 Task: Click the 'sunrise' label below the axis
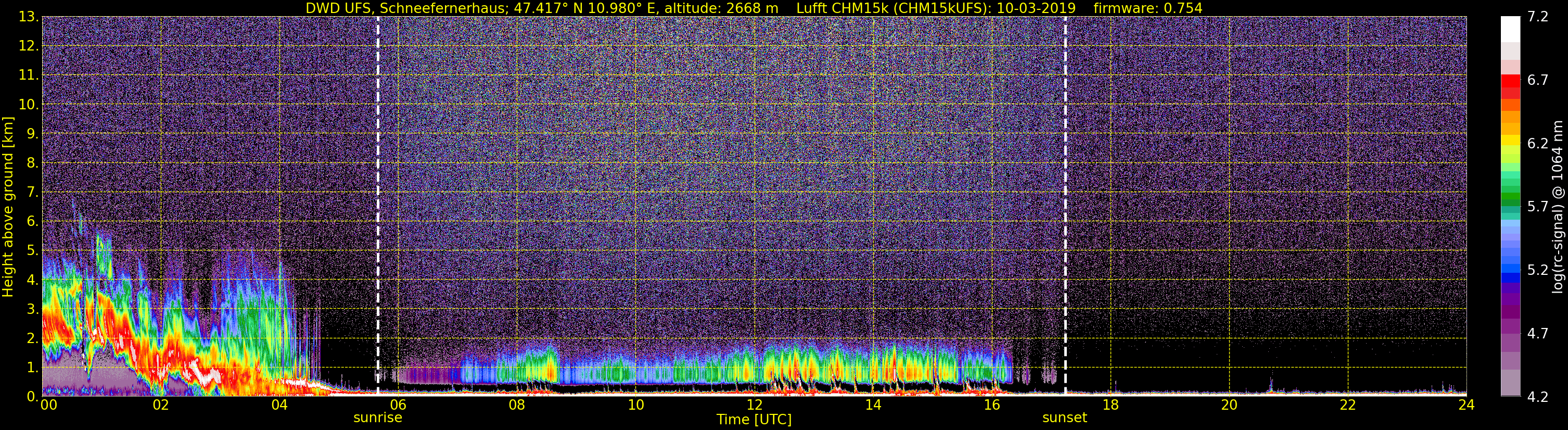pos(377,418)
